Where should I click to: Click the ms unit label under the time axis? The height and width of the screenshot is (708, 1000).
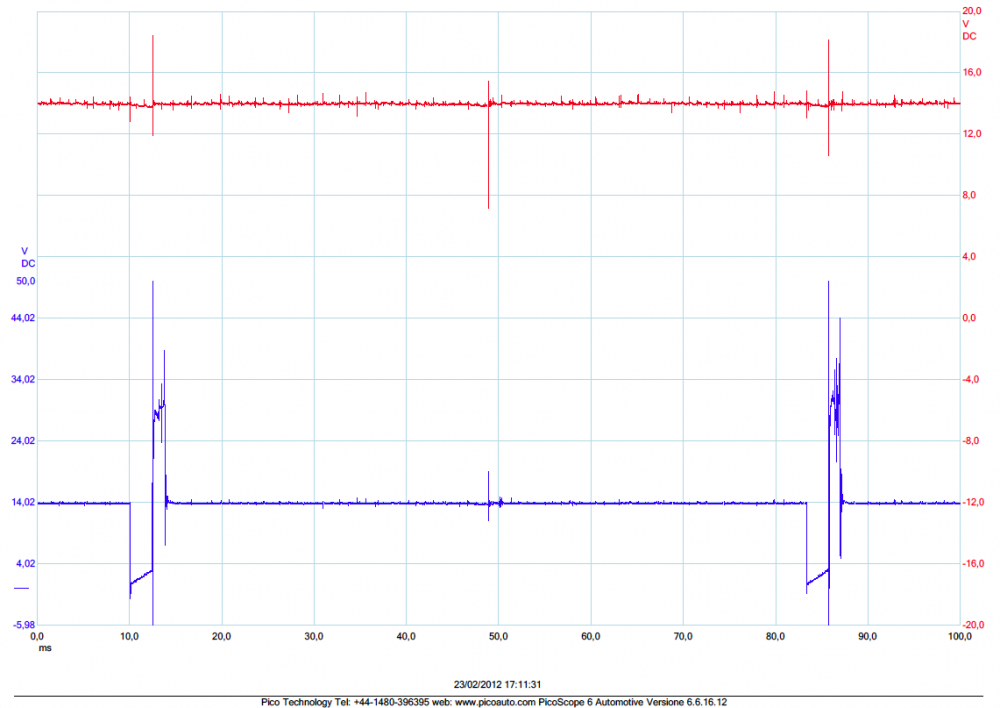(43, 647)
